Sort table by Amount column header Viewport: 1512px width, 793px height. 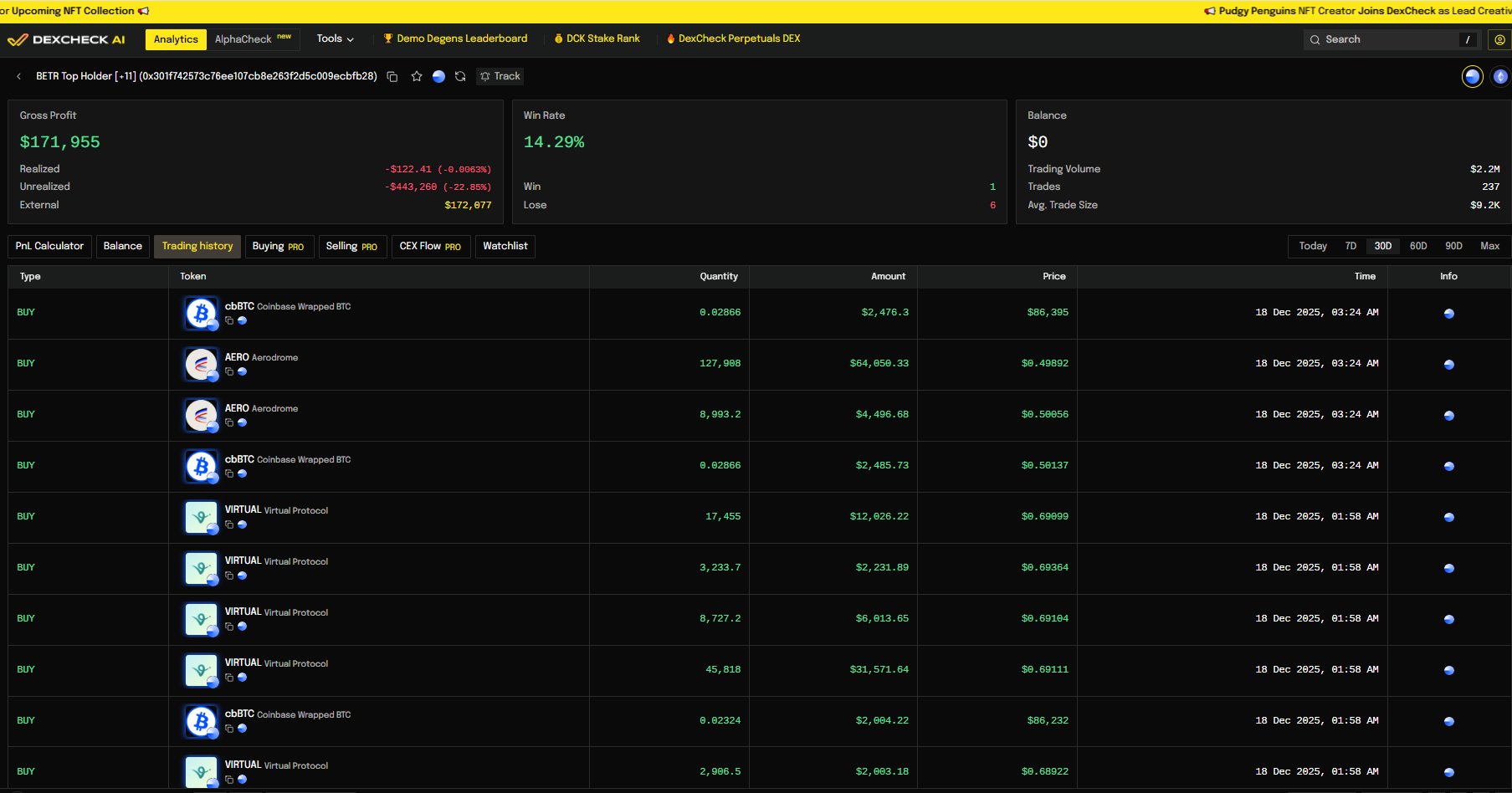[x=888, y=276]
